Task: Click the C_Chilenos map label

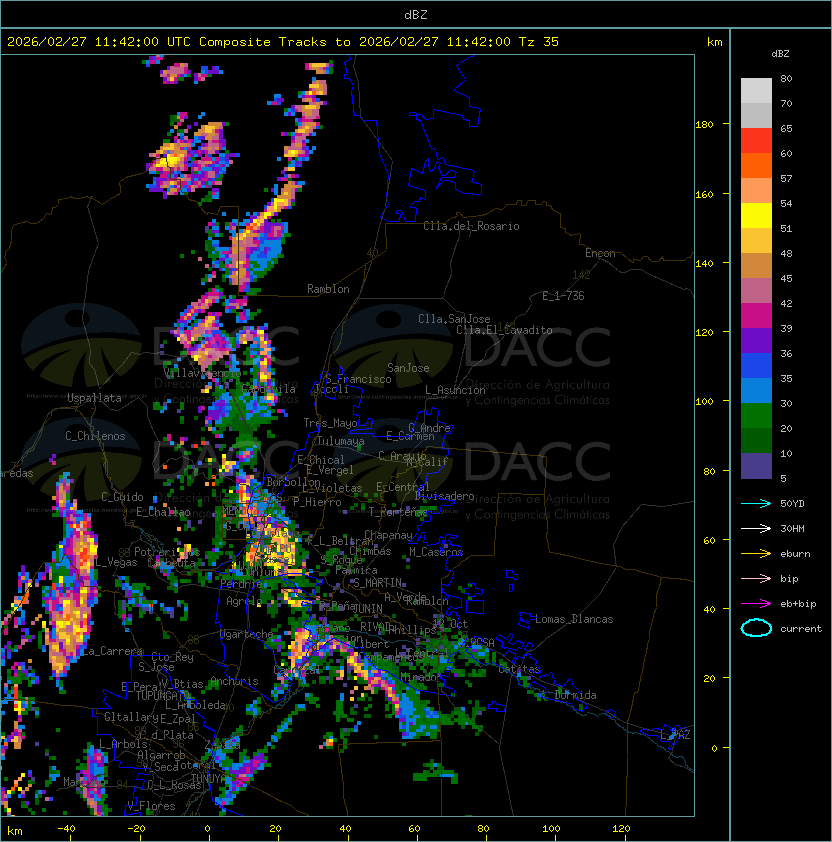Action: 95,436
